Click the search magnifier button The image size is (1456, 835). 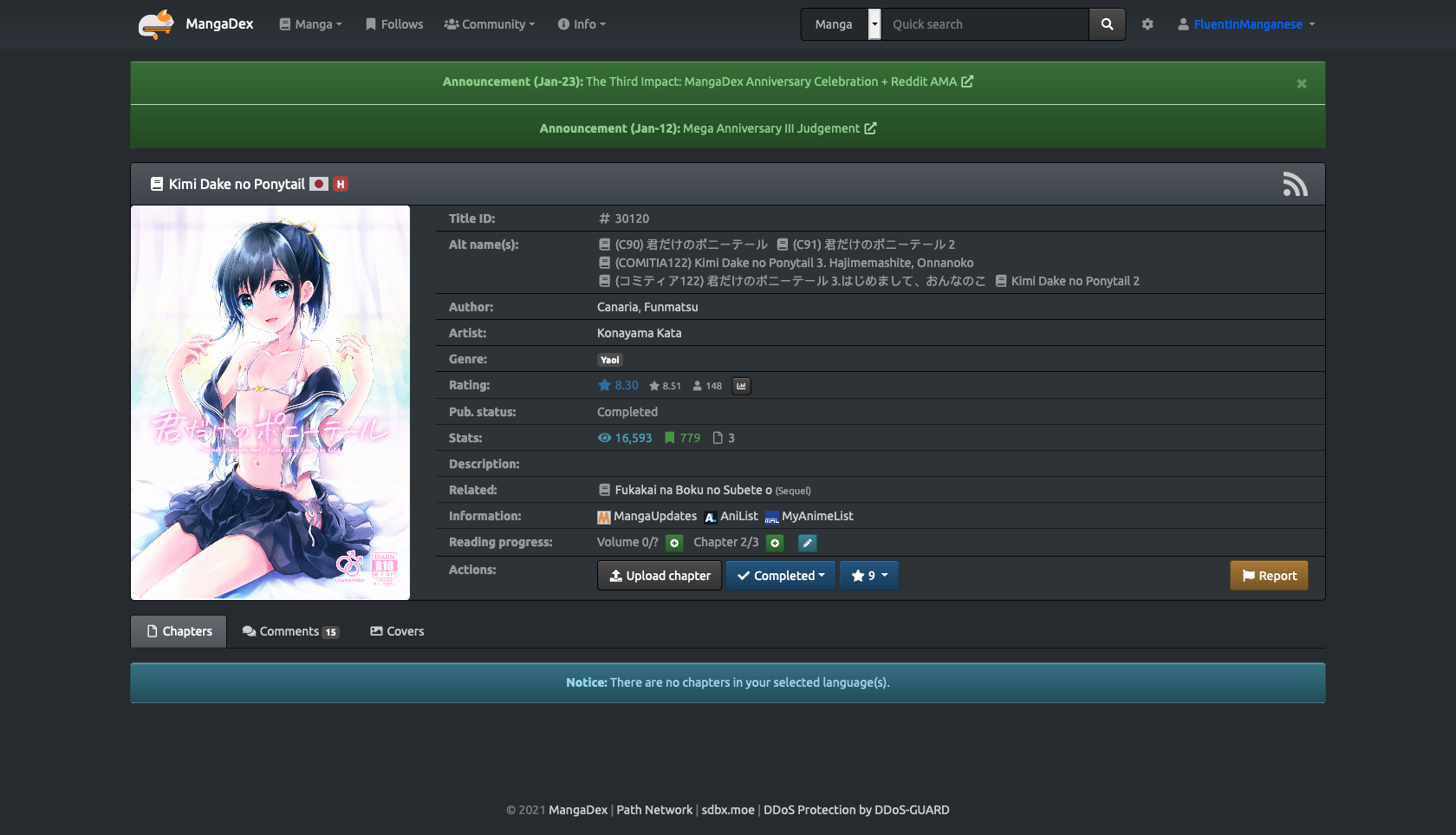(1107, 24)
